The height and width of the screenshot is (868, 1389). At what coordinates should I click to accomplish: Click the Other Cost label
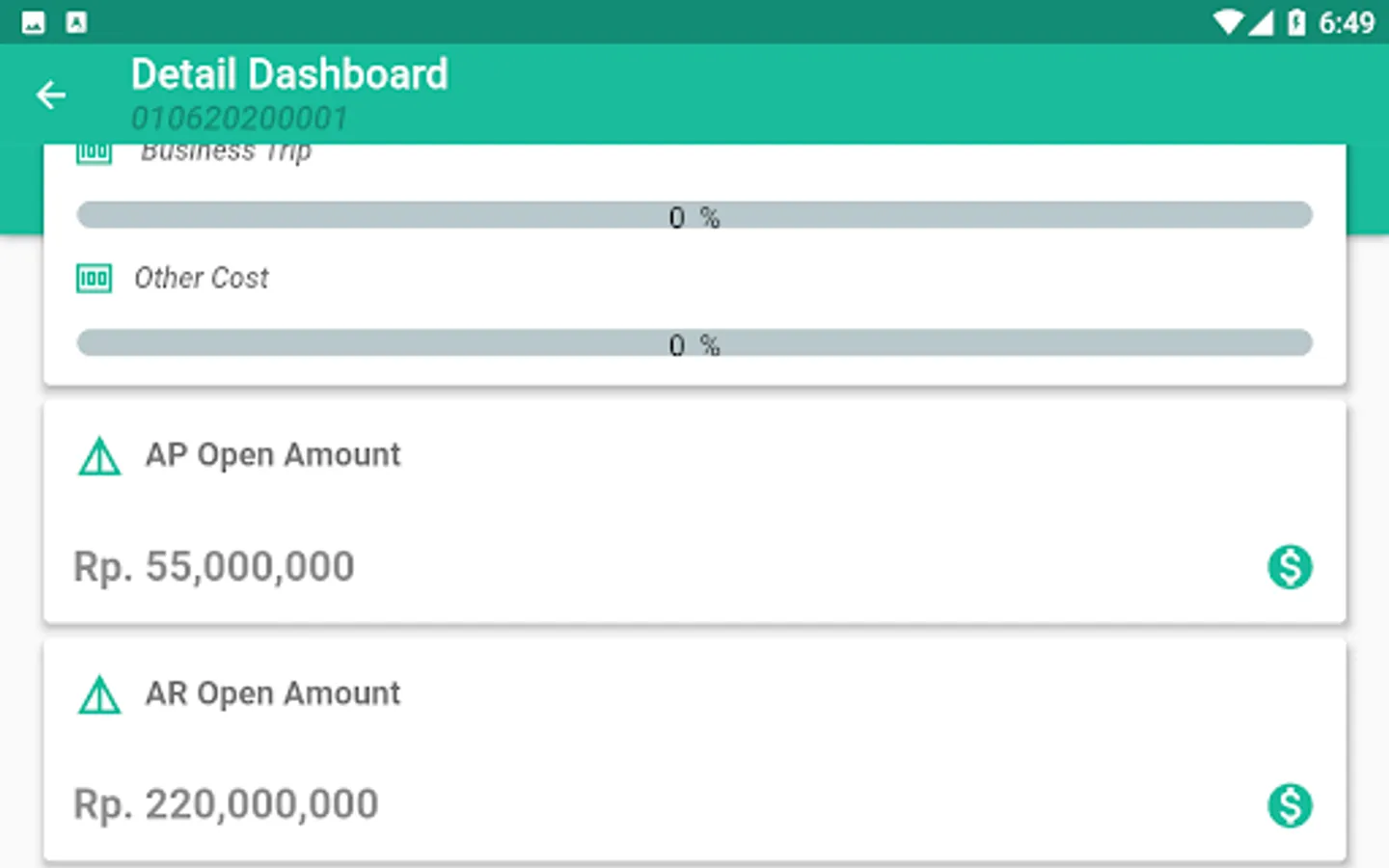pos(201,278)
